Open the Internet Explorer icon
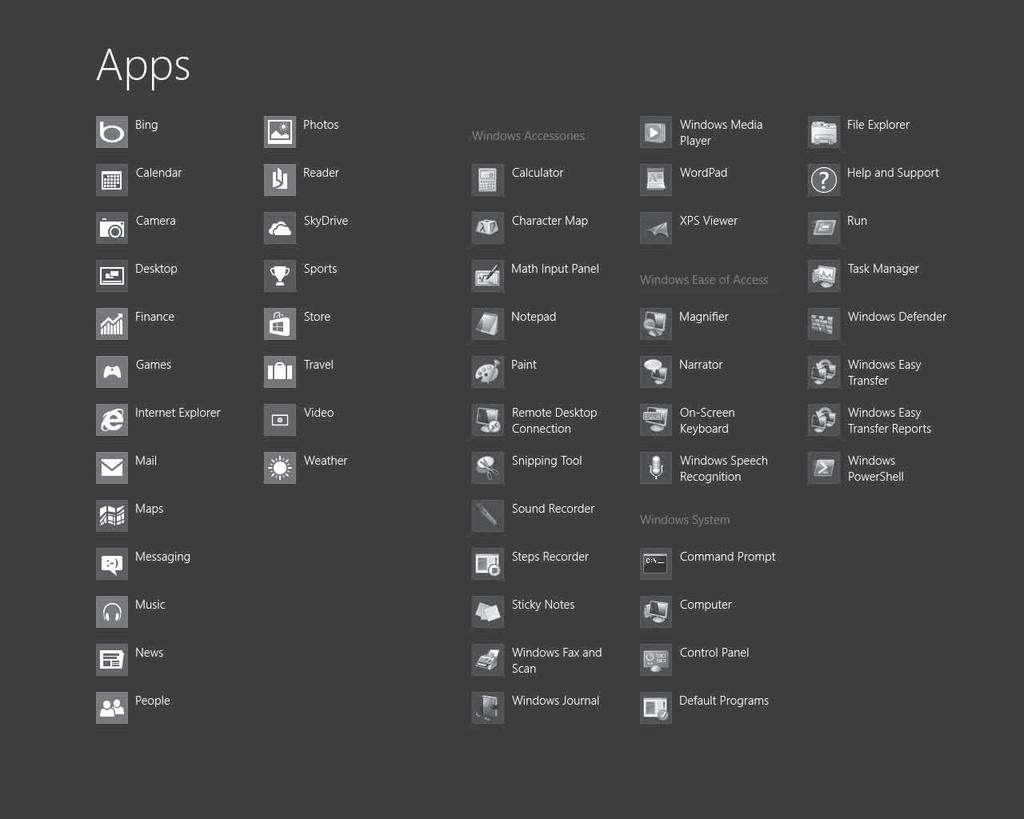Image resolution: width=1024 pixels, height=819 pixels. [112, 420]
